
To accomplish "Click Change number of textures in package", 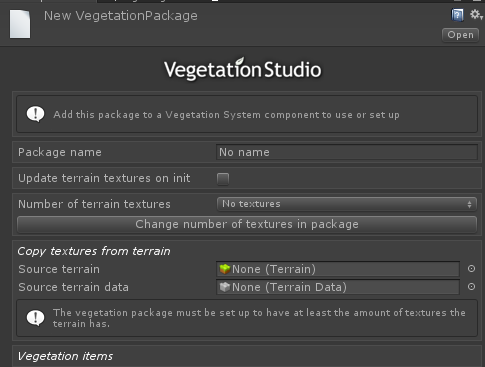I will click(x=247, y=224).
